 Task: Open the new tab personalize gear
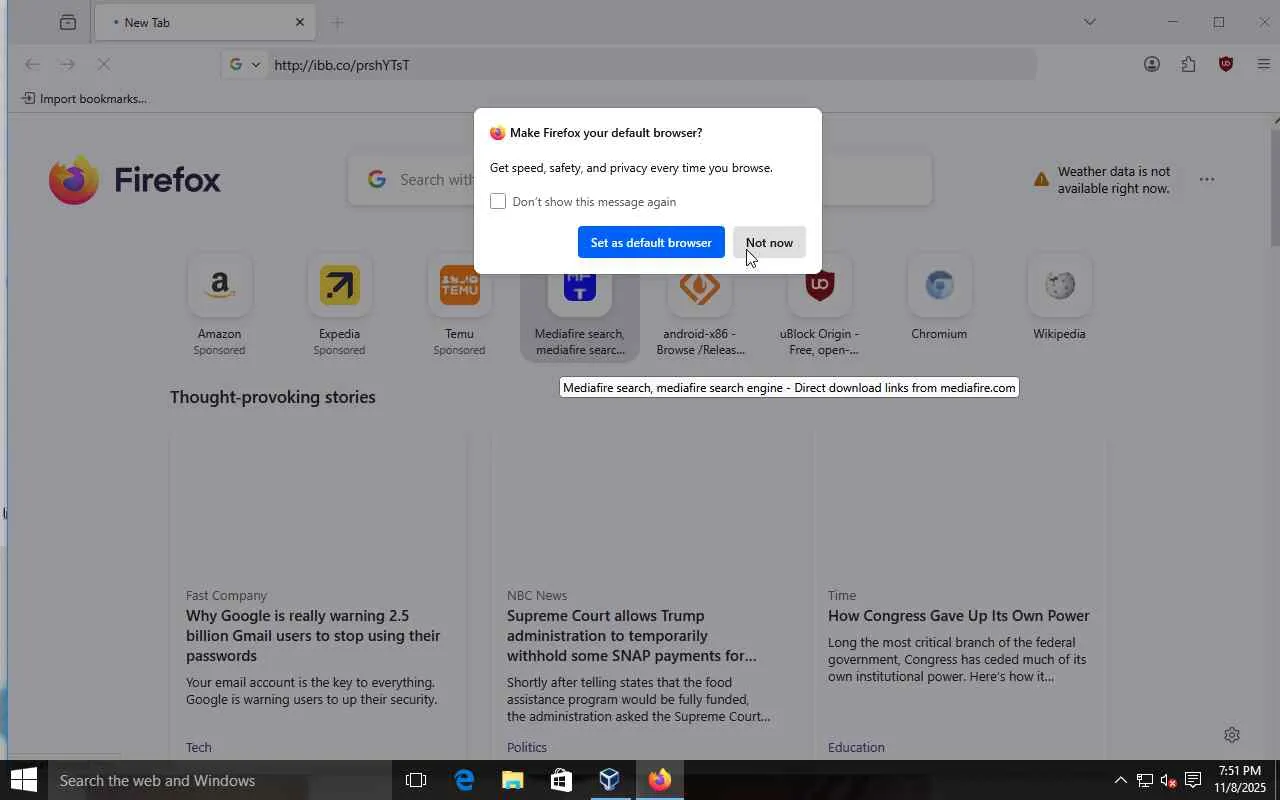pyautogui.click(x=1232, y=735)
